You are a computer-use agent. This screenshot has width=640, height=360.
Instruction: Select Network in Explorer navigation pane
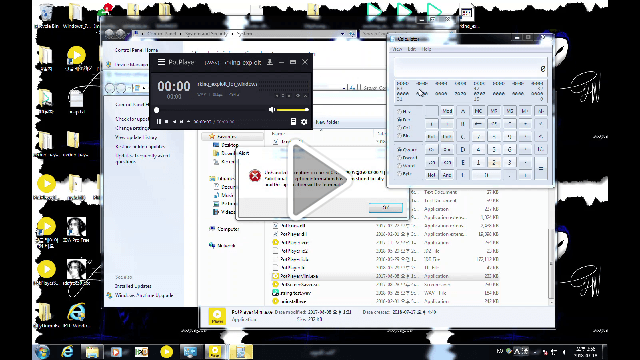pos(226,245)
